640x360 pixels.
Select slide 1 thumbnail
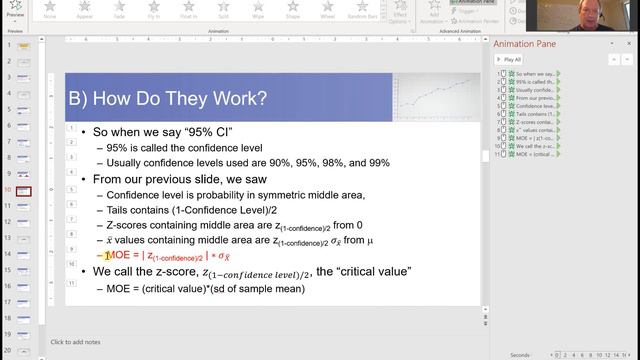[24, 46]
